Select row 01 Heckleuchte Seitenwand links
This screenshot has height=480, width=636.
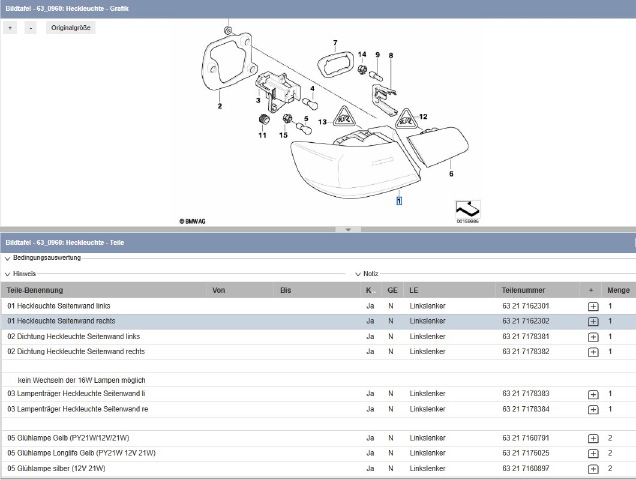click(x=318, y=306)
